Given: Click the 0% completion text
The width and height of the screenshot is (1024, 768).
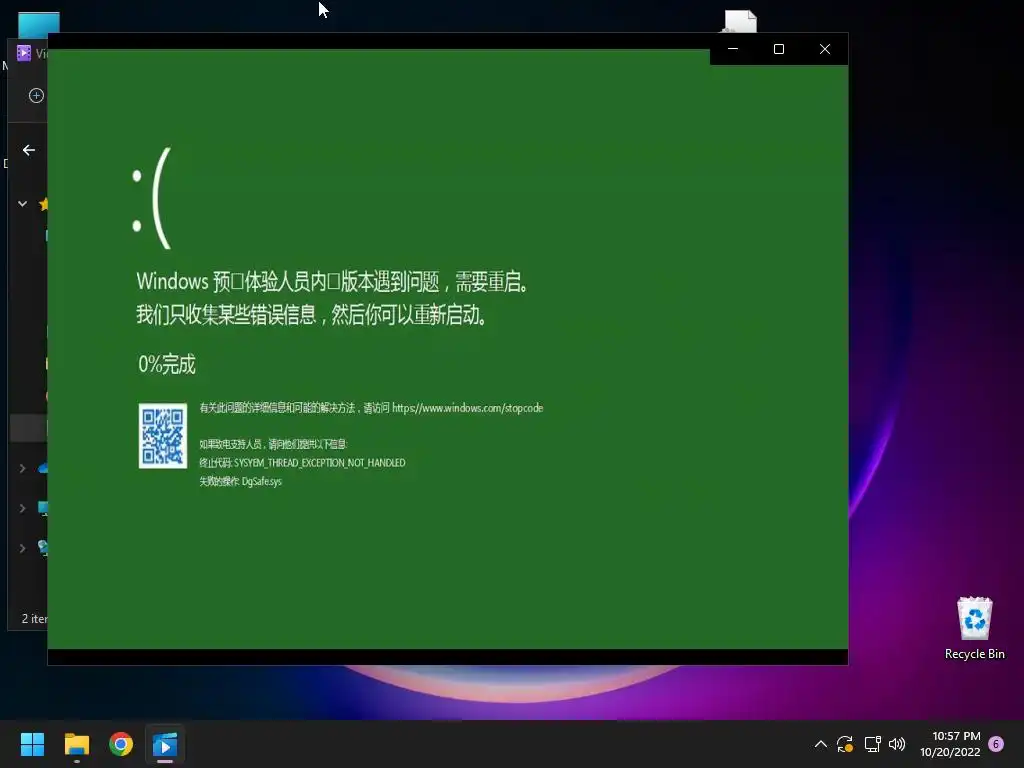Looking at the screenshot, I should point(167,364).
